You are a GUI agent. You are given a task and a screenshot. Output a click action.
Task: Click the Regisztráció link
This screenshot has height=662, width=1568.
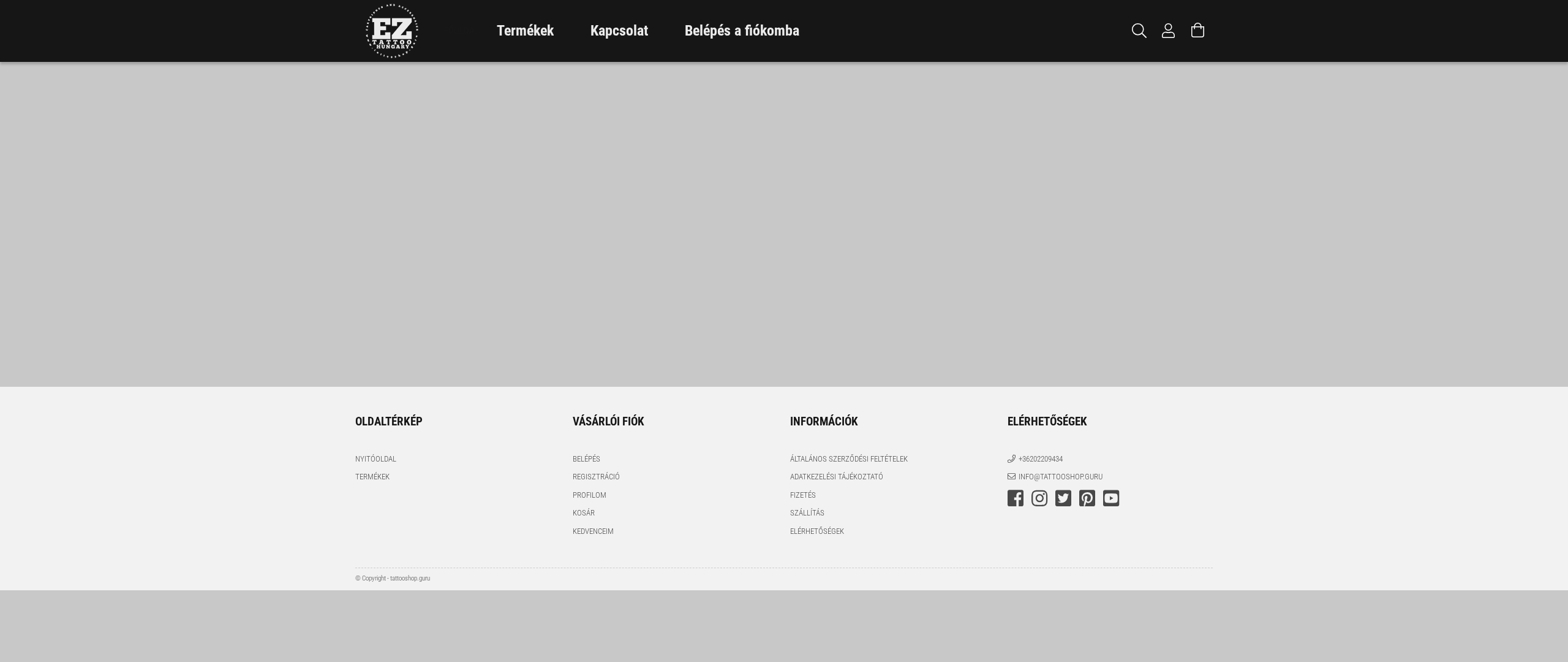pos(596,476)
